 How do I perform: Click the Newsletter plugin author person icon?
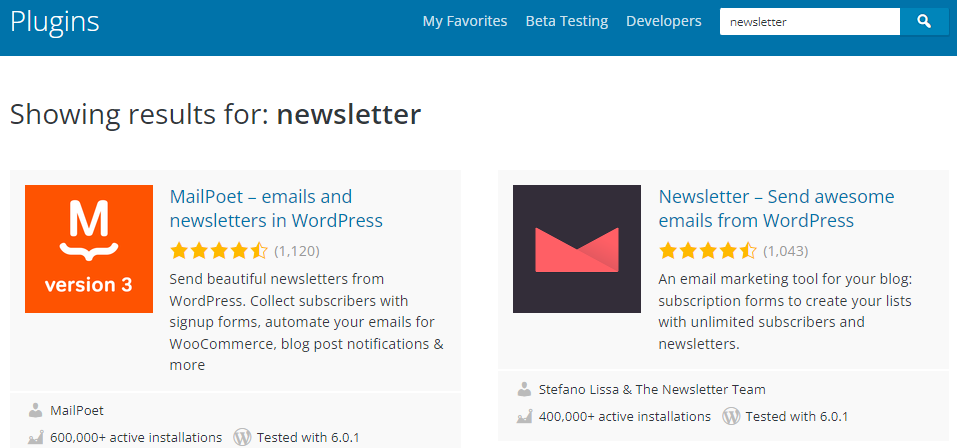[x=525, y=389]
